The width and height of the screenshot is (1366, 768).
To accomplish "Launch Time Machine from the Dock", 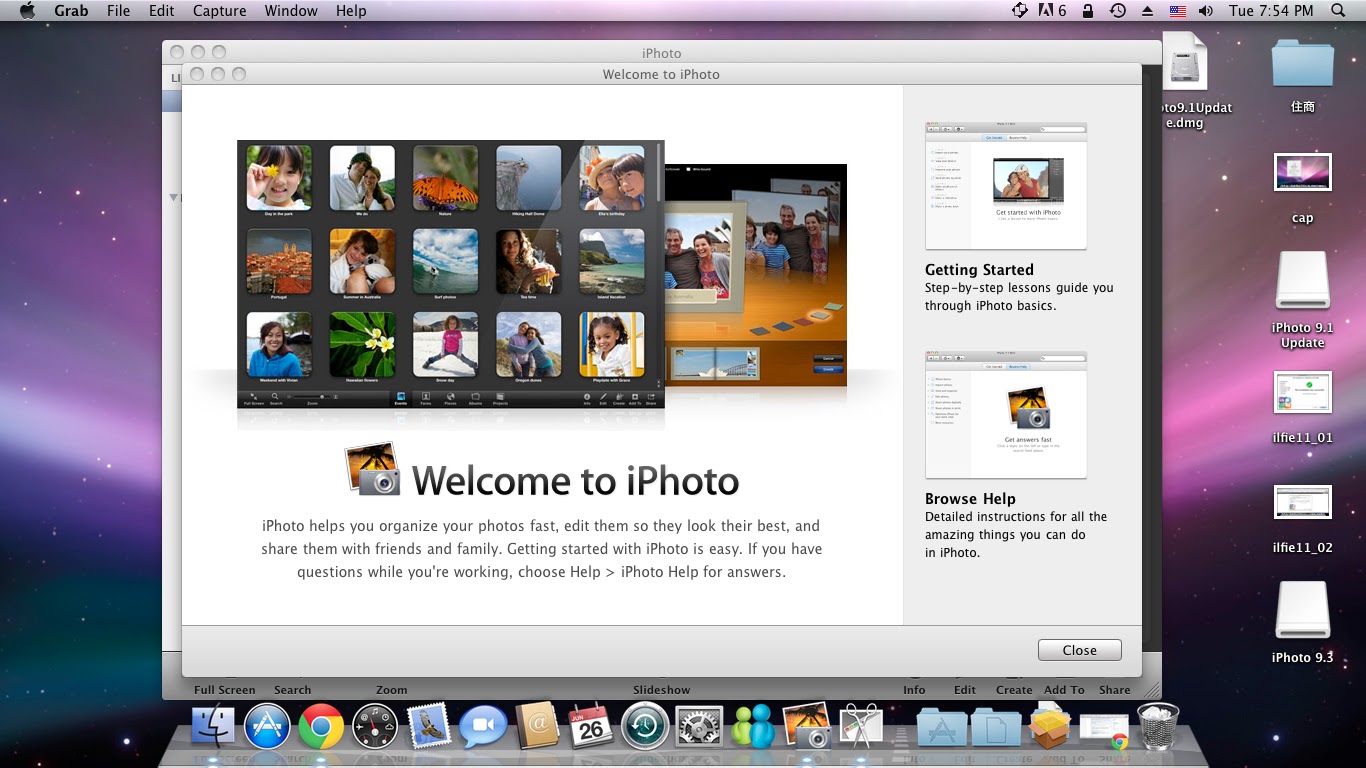I will (645, 727).
